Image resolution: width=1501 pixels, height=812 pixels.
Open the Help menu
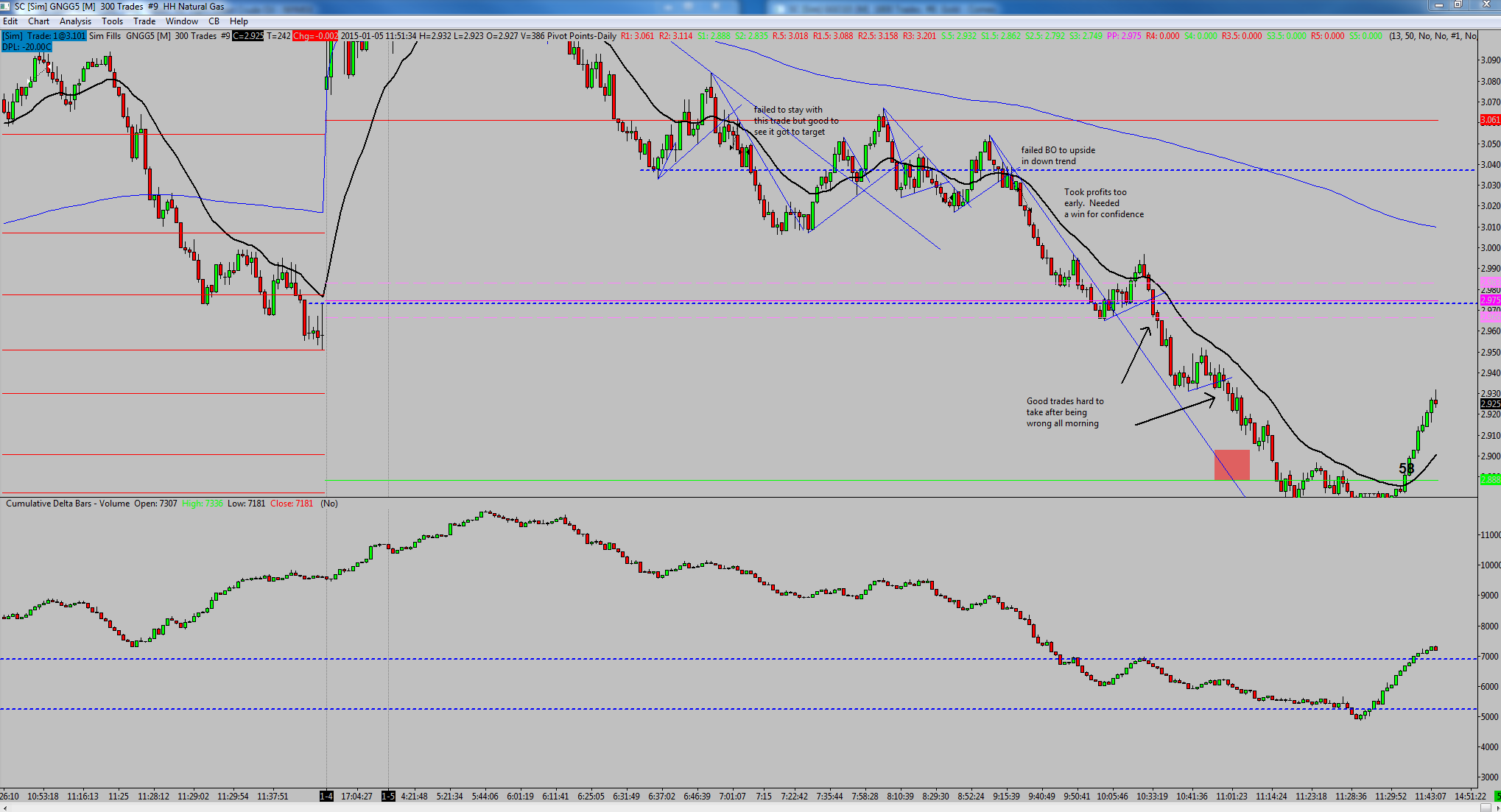click(x=239, y=21)
